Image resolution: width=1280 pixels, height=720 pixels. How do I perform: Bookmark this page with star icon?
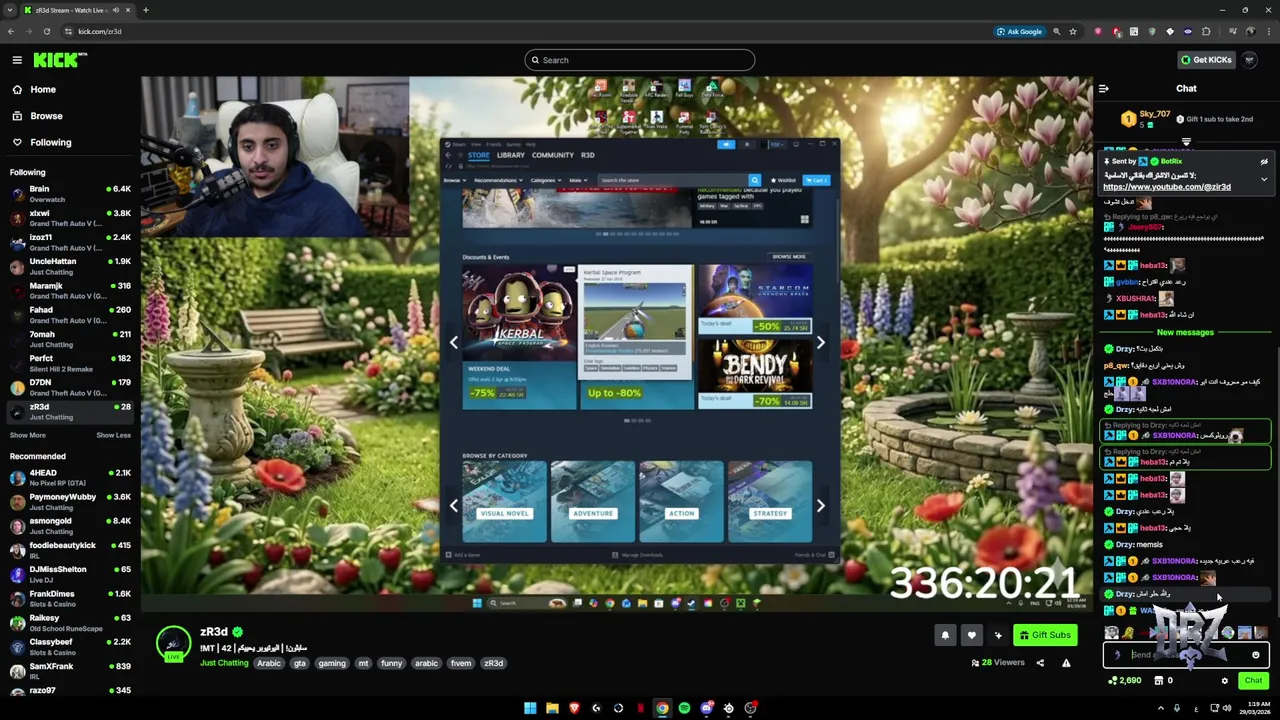coord(1073,31)
